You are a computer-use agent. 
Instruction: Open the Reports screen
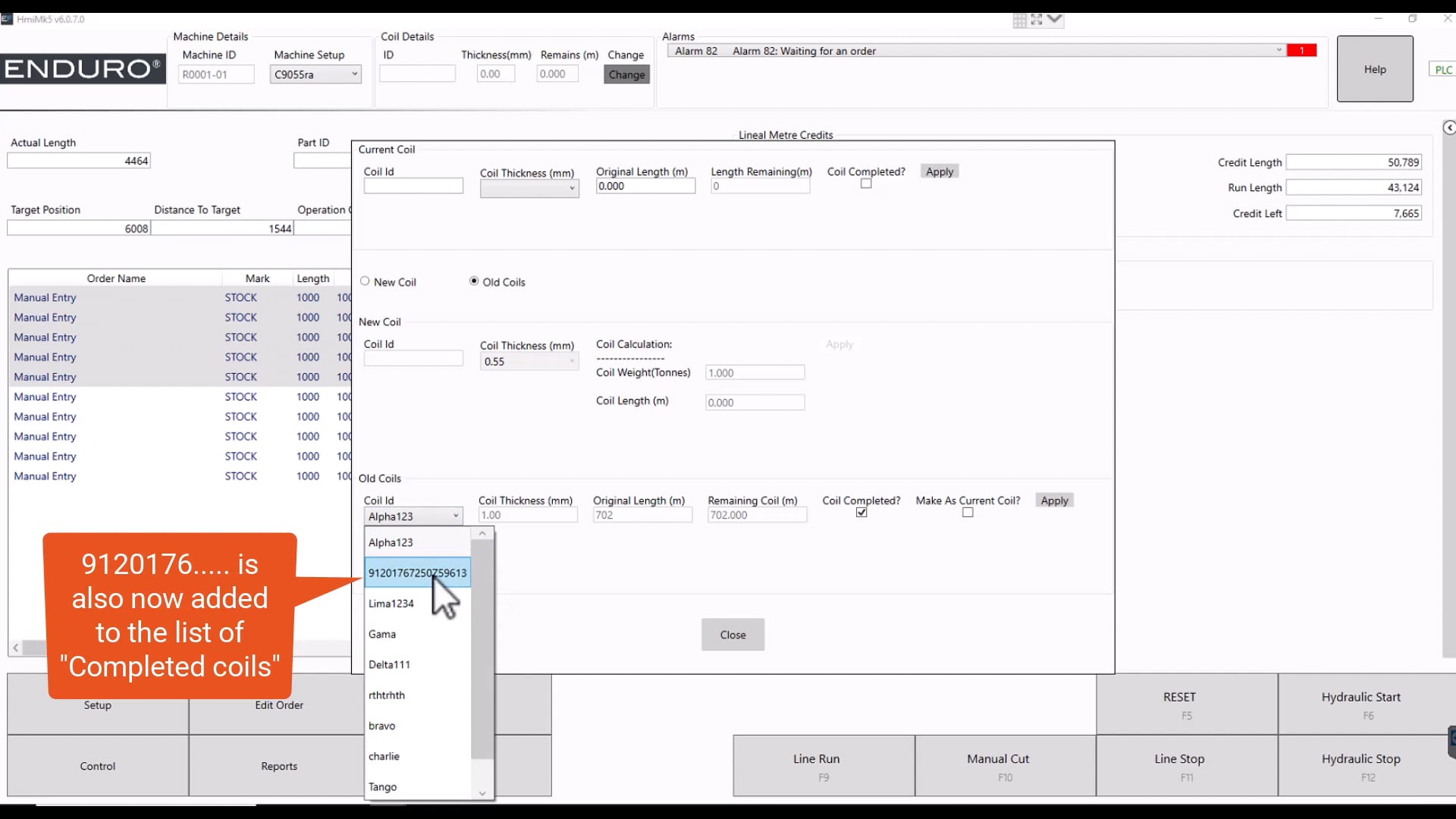pos(278,766)
